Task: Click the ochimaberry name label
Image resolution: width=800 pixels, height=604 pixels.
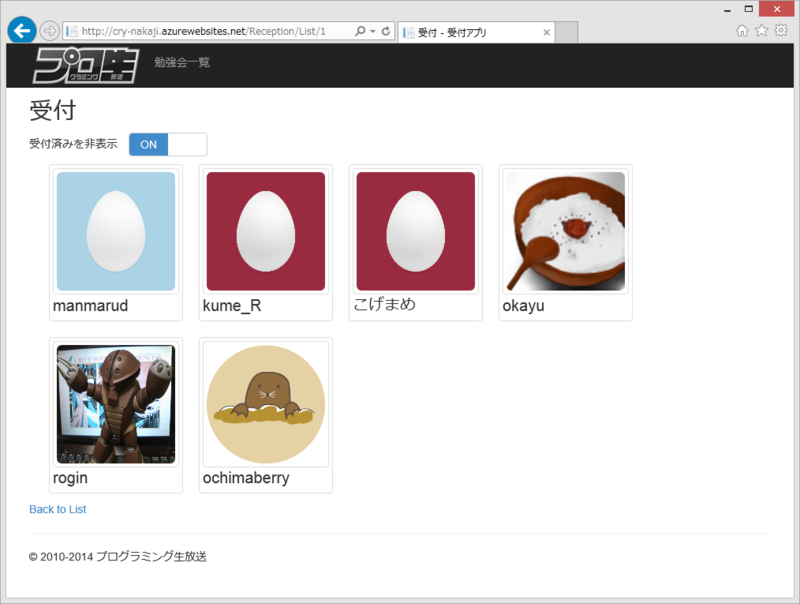Action: tap(246, 478)
